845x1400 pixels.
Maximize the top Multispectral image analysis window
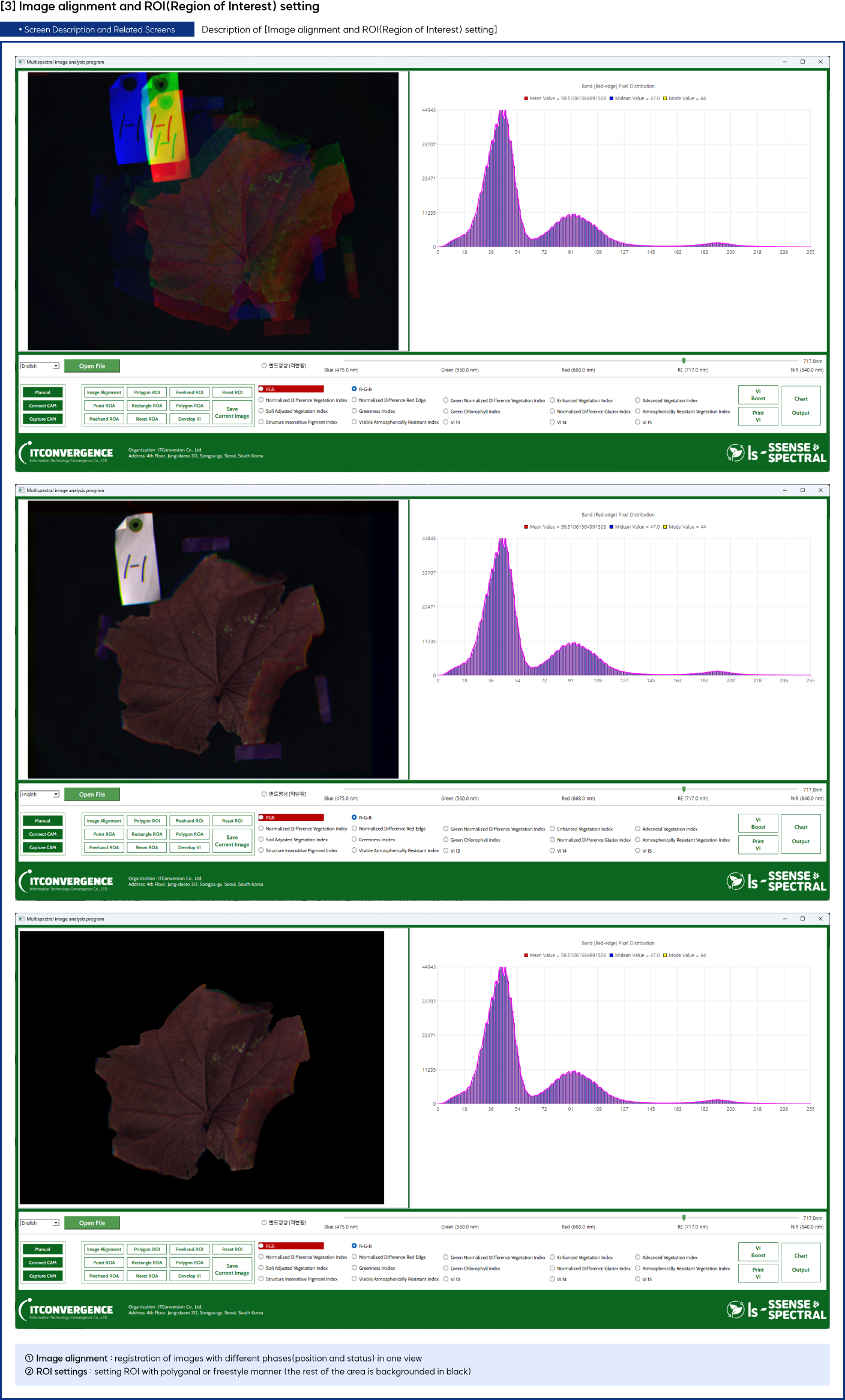802,62
